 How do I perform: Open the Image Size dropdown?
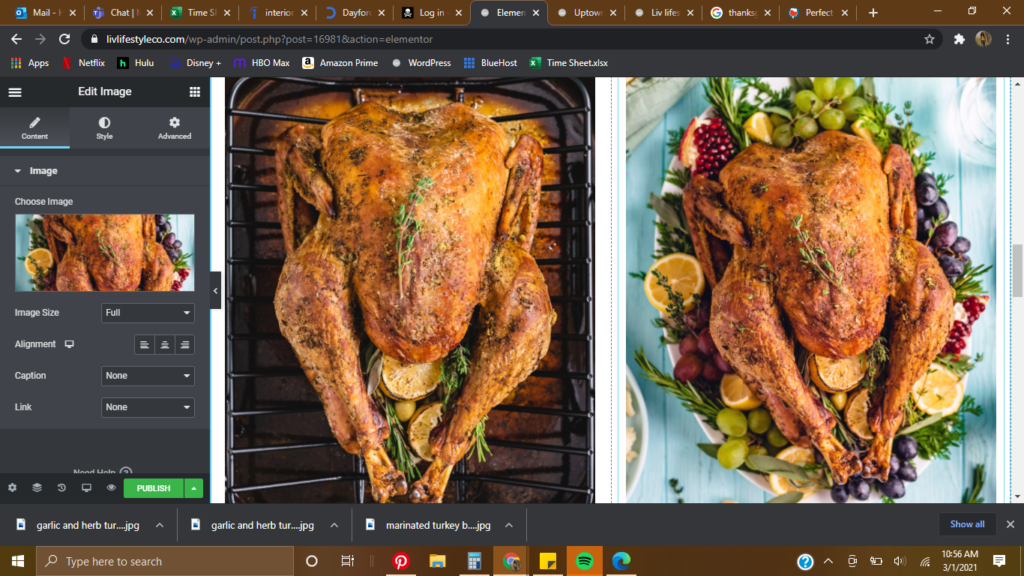(x=148, y=313)
